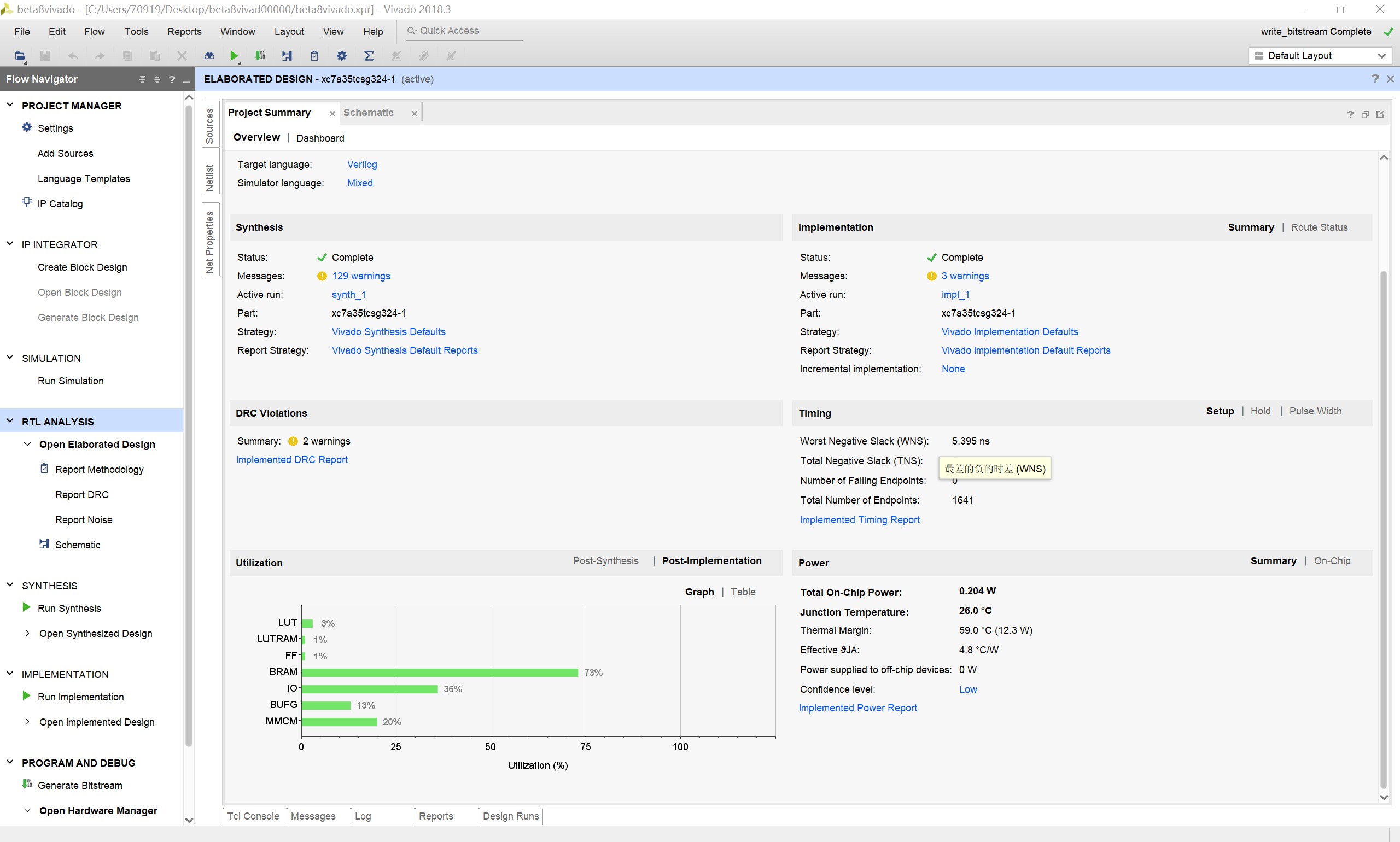
Task: Click the Settings gear icon in toolbar
Action: [342, 56]
